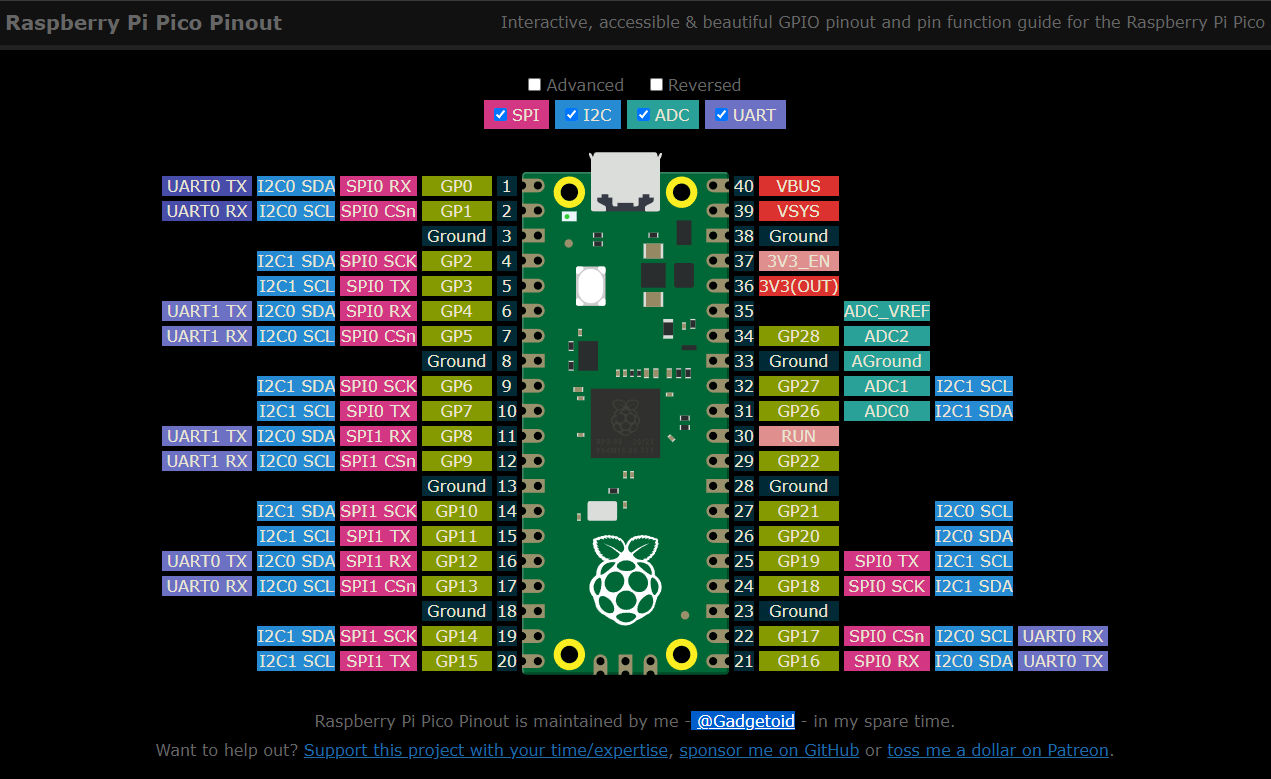Open the @Gadgetoid profile link
The height and width of the screenshot is (779, 1271).
745,721
